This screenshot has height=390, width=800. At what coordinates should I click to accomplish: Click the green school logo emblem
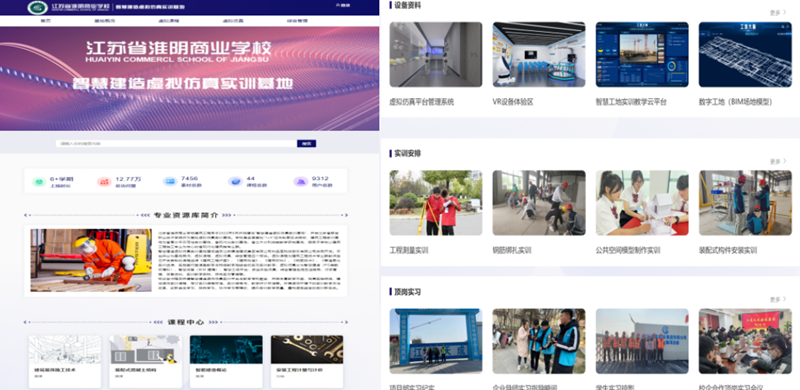(38, 8)
